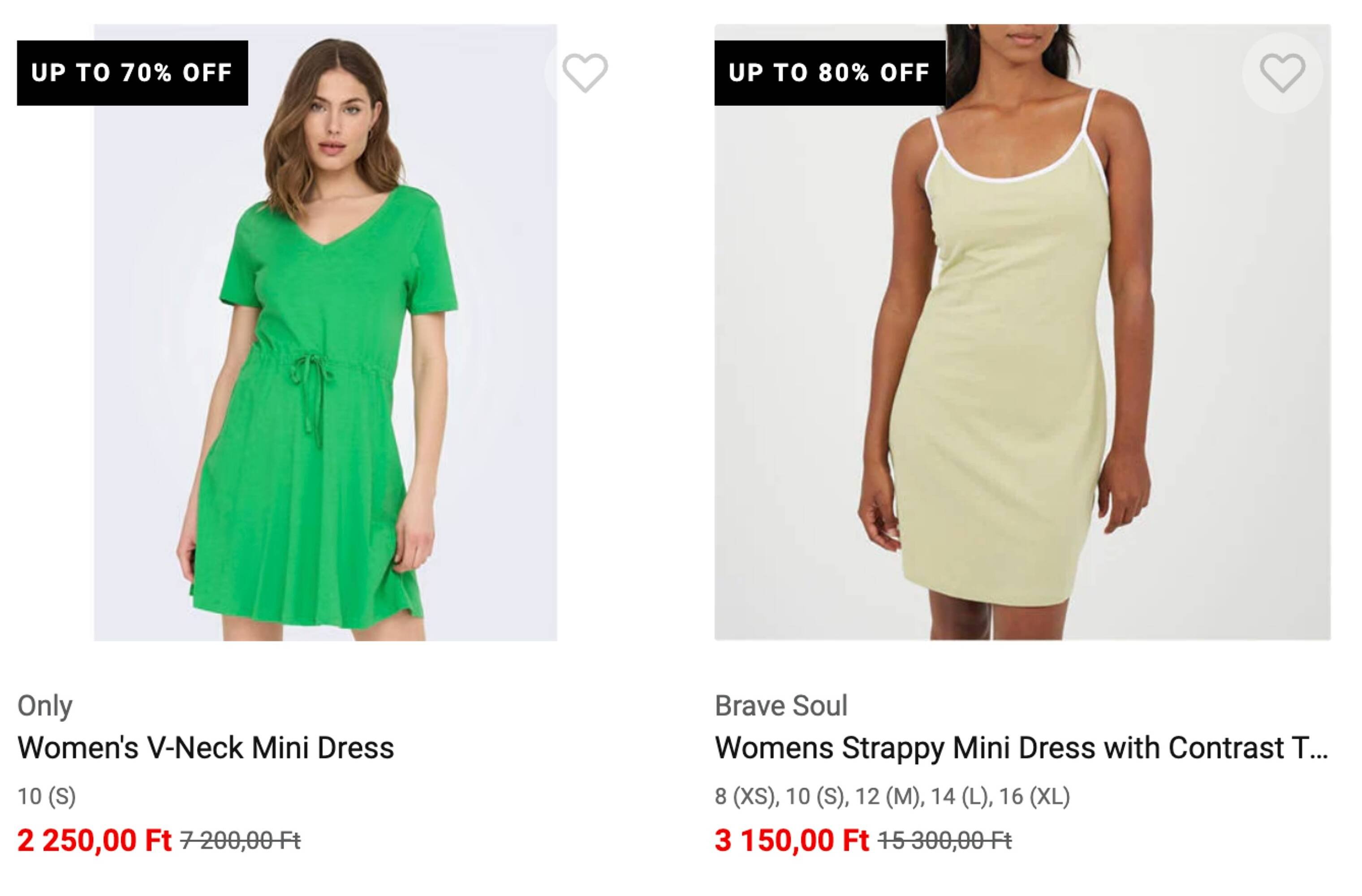Click the wishlist heart on the Brave Soul dress

(1282, 73)
